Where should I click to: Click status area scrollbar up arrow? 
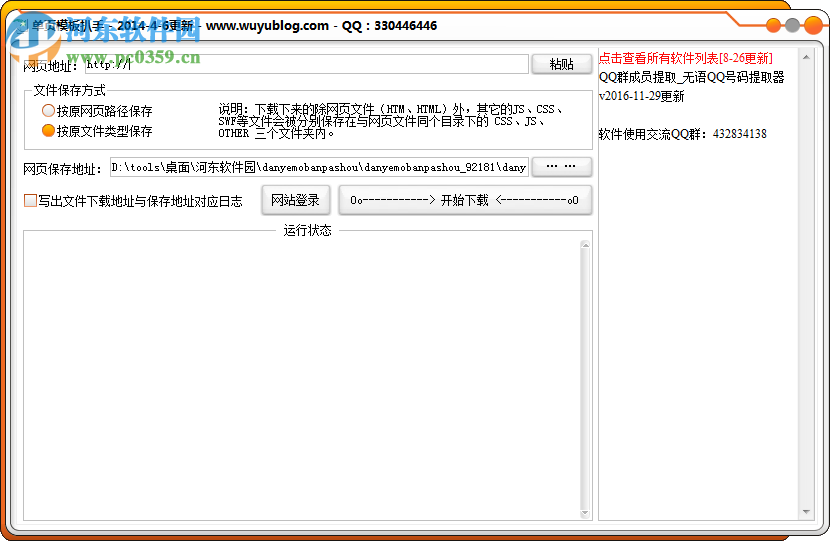tap(585, 245)
